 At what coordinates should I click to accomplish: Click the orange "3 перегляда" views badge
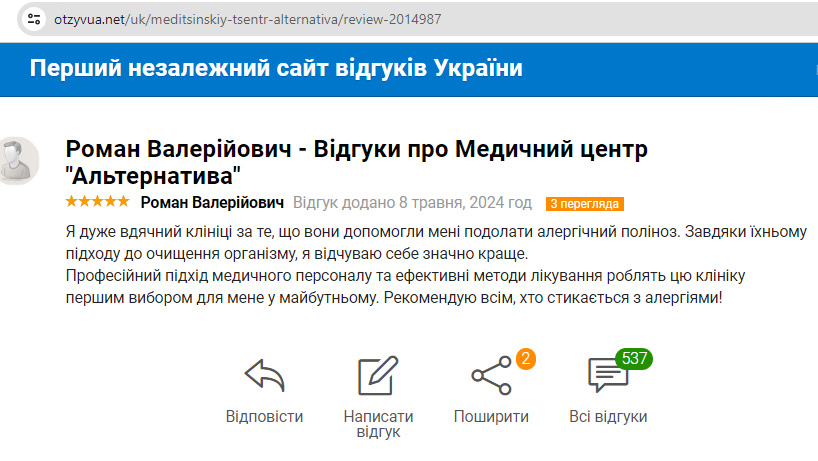[584, 204]
